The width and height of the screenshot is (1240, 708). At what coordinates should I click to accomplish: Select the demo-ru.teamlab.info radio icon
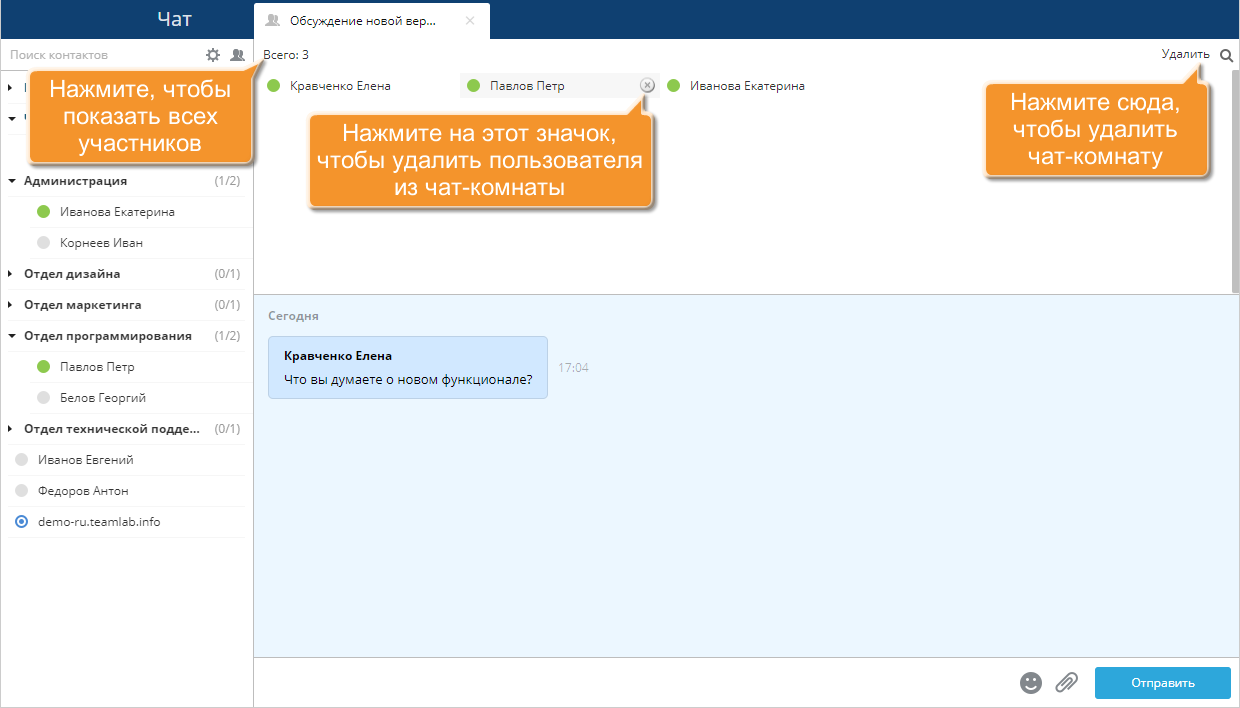tap(22, 522)
